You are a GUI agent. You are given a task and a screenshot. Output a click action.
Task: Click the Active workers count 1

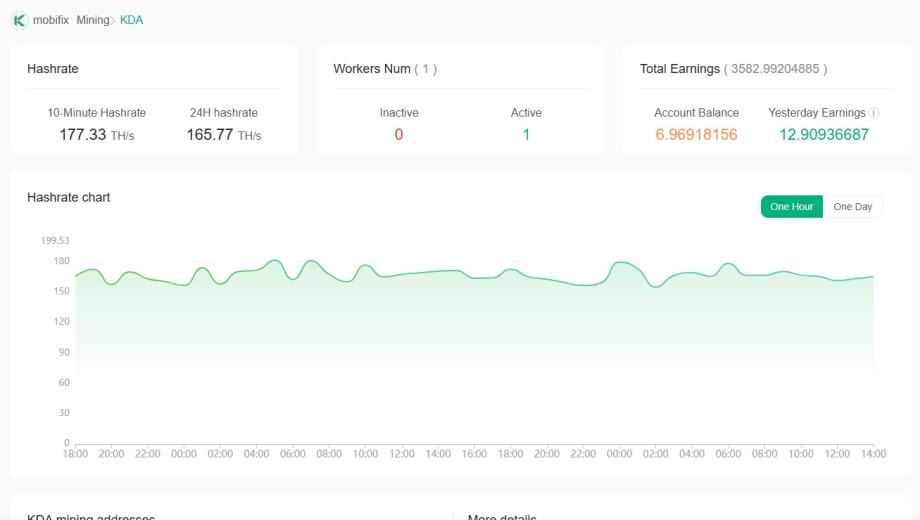coord(526,135)
